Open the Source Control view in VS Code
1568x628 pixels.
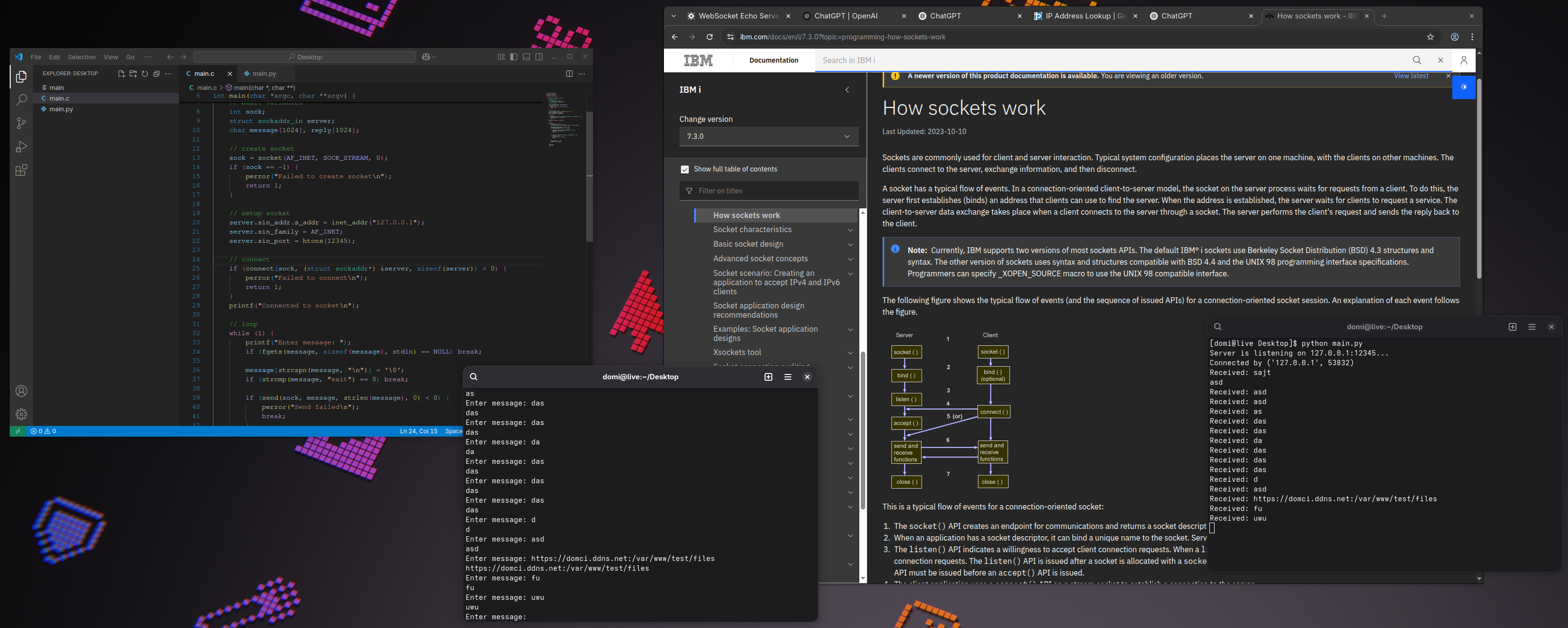(x=21, y=123)
